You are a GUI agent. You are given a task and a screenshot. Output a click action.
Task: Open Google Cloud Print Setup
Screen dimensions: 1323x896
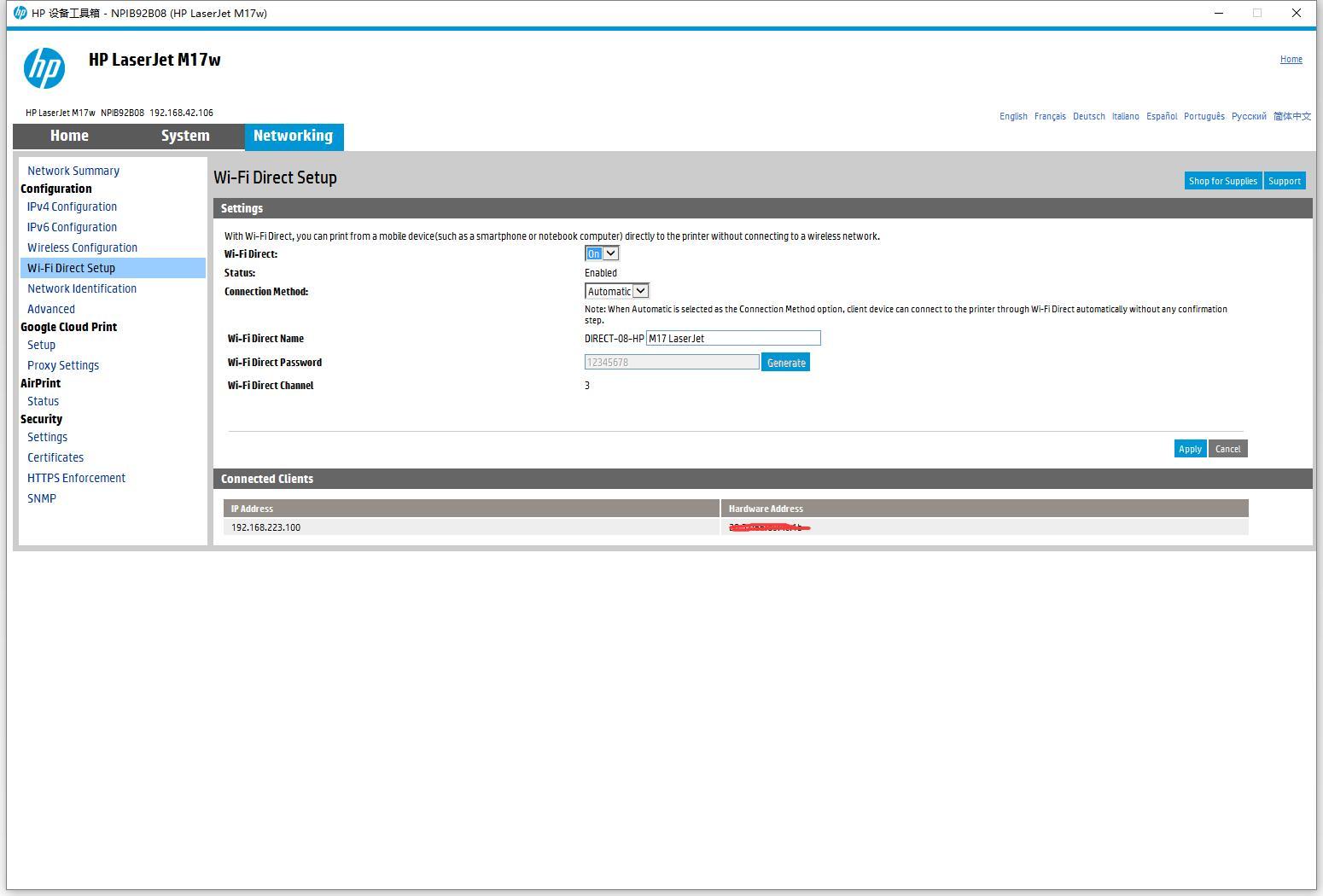click(41, 345)
